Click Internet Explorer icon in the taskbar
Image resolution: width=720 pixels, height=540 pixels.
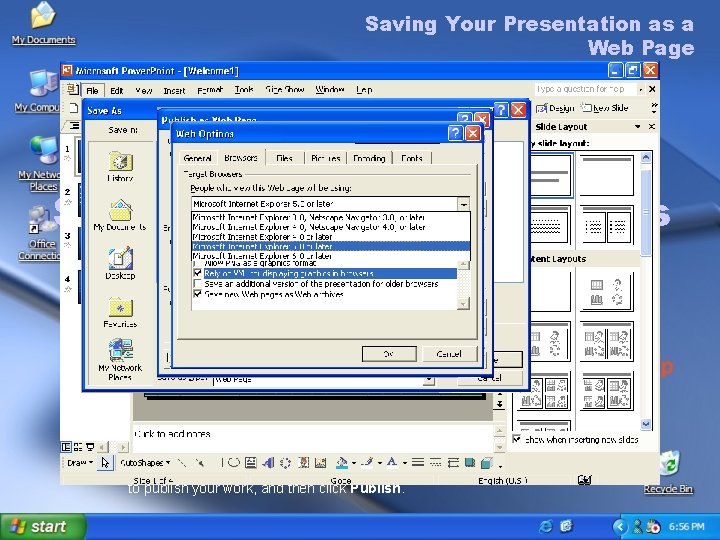pos(546,526)
